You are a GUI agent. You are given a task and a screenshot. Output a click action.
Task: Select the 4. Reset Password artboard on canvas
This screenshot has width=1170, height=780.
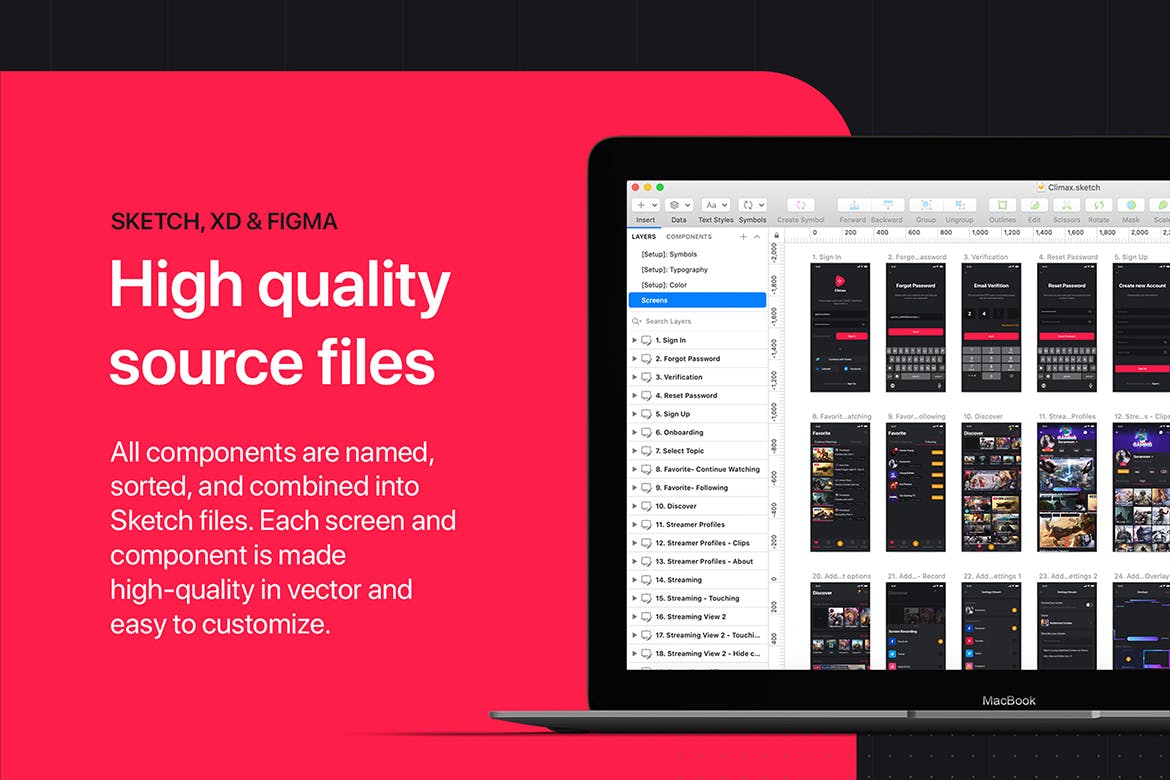tap(1067, 327)
